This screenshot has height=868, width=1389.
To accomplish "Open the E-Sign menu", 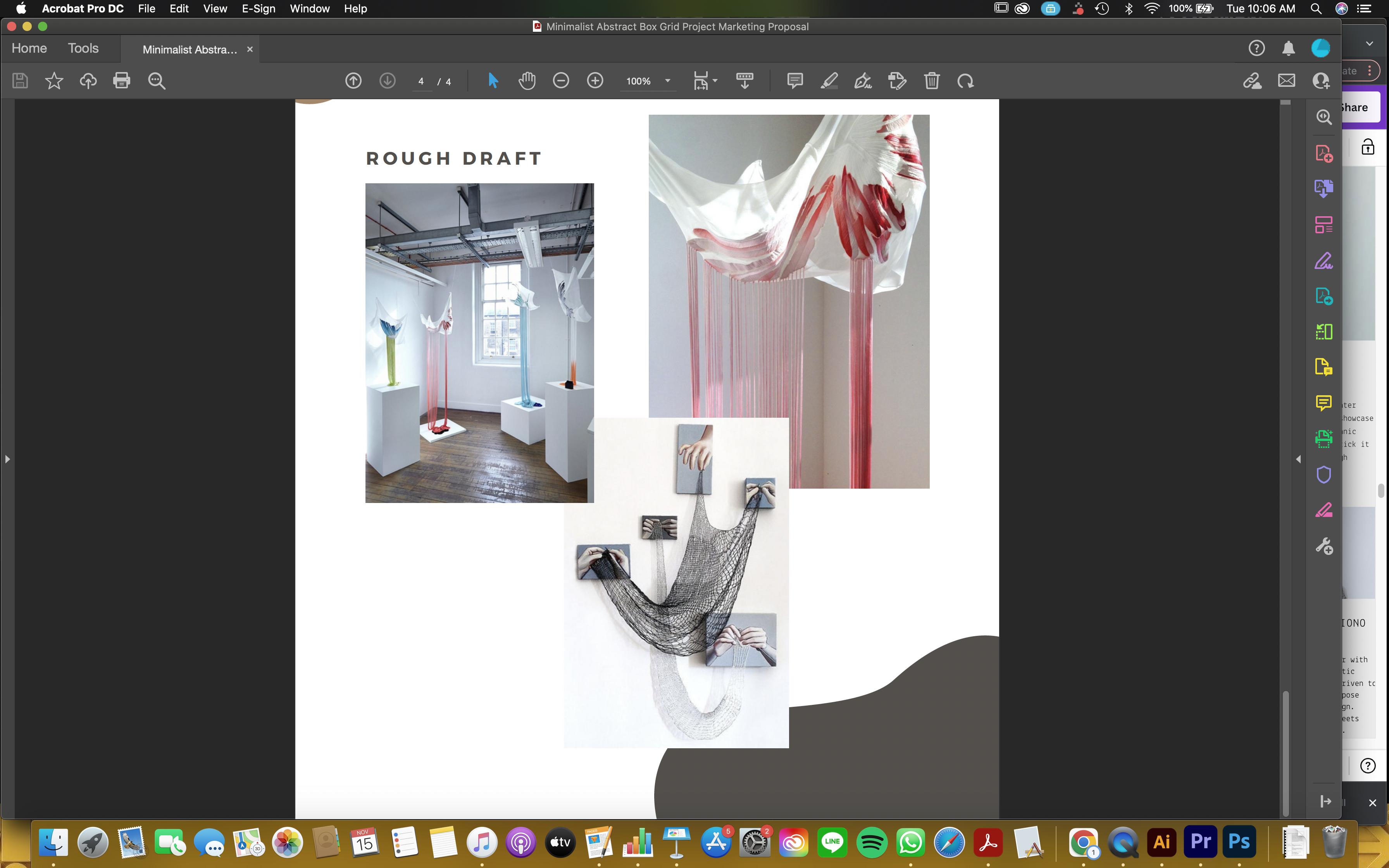I will 258,9.
